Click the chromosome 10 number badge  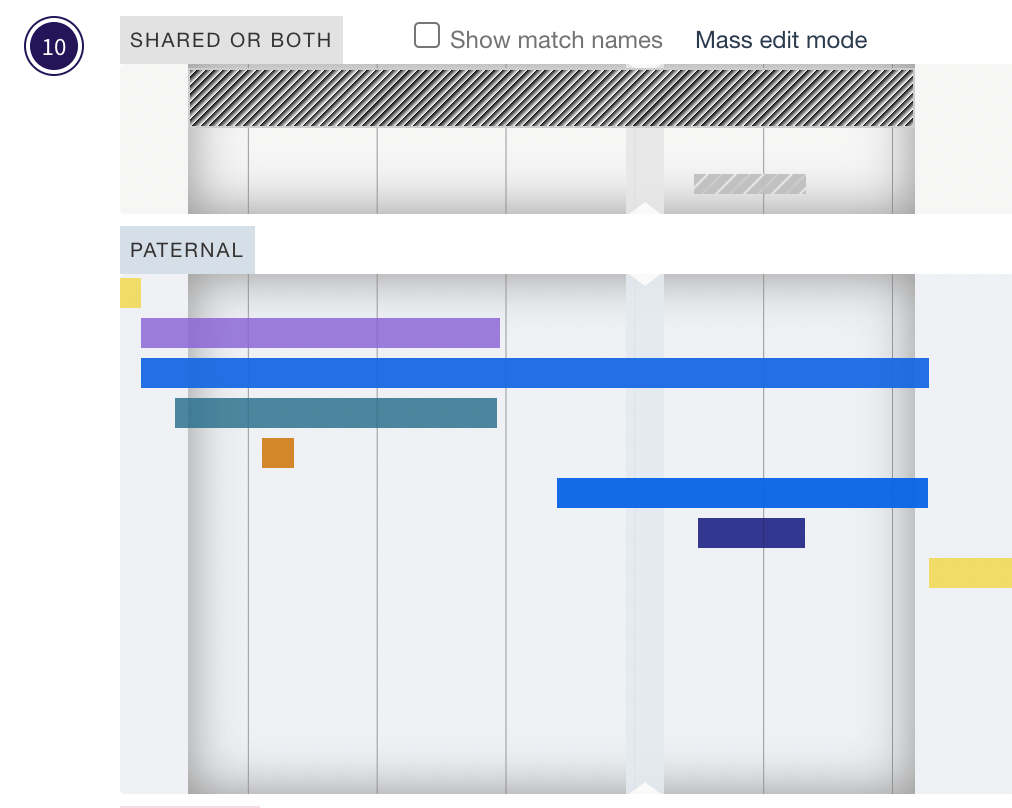[x=53, y=44]
